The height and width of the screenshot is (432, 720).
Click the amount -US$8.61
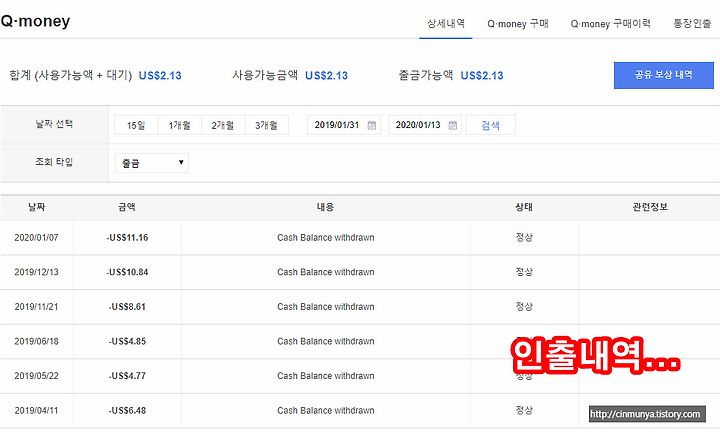(127, 307)
